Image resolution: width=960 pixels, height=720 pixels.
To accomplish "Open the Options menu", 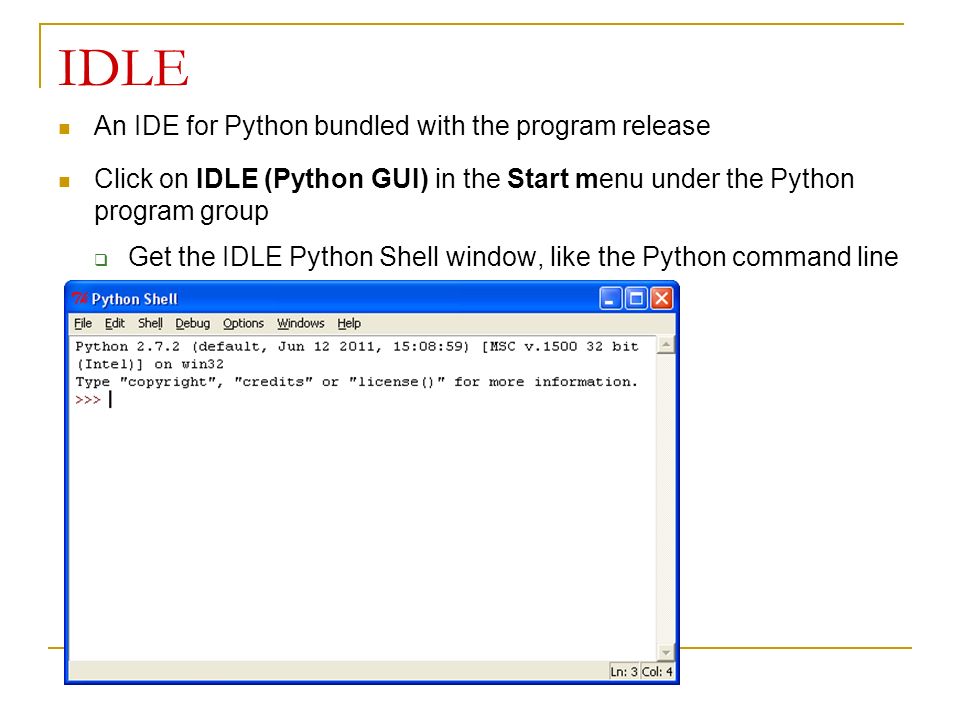I will coord(243,323).
